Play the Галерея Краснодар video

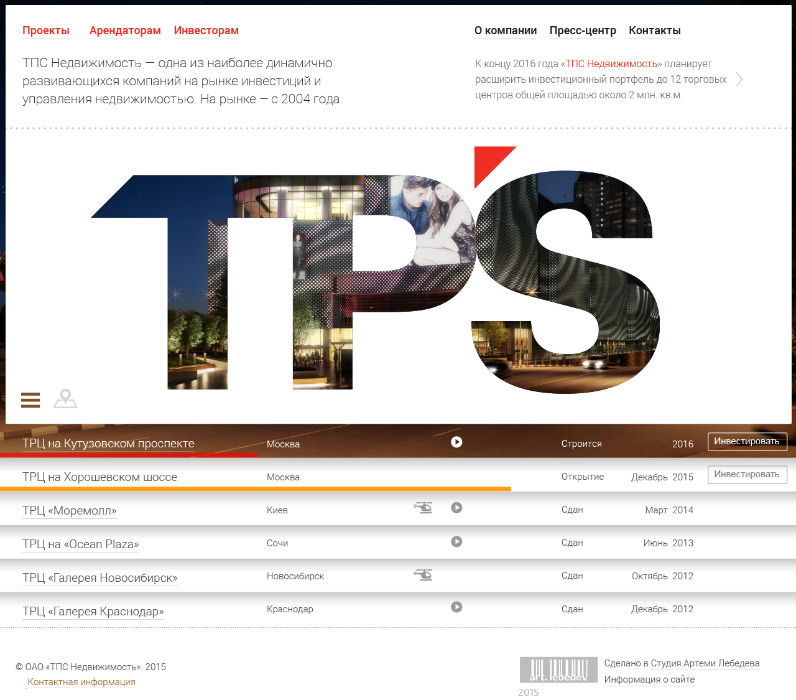coord(456,607)
